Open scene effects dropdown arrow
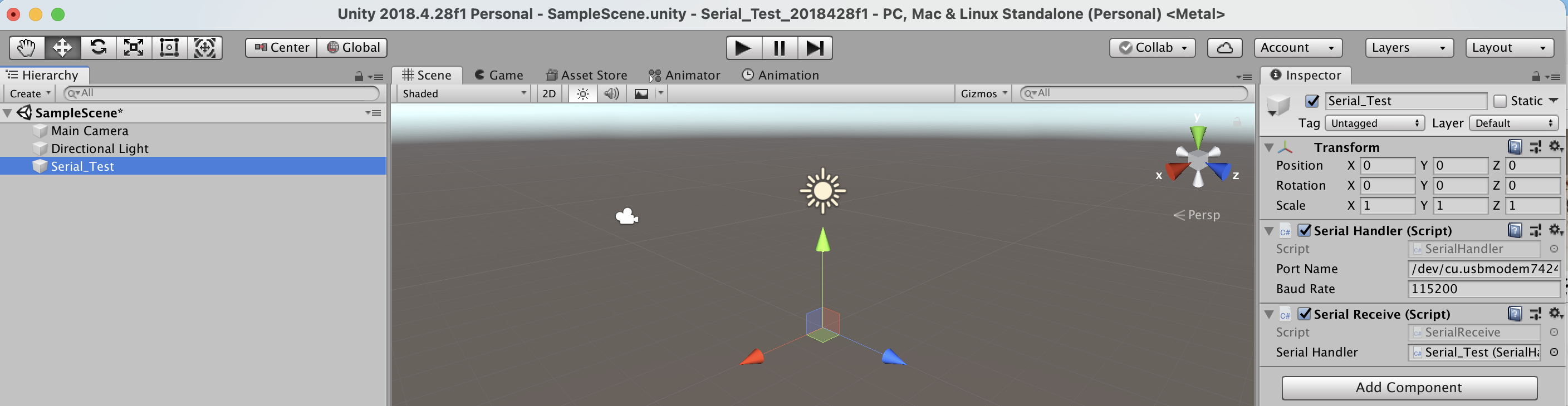This screenshot has width=1568, height=406. pyautogui.click(x=660, y=93)
